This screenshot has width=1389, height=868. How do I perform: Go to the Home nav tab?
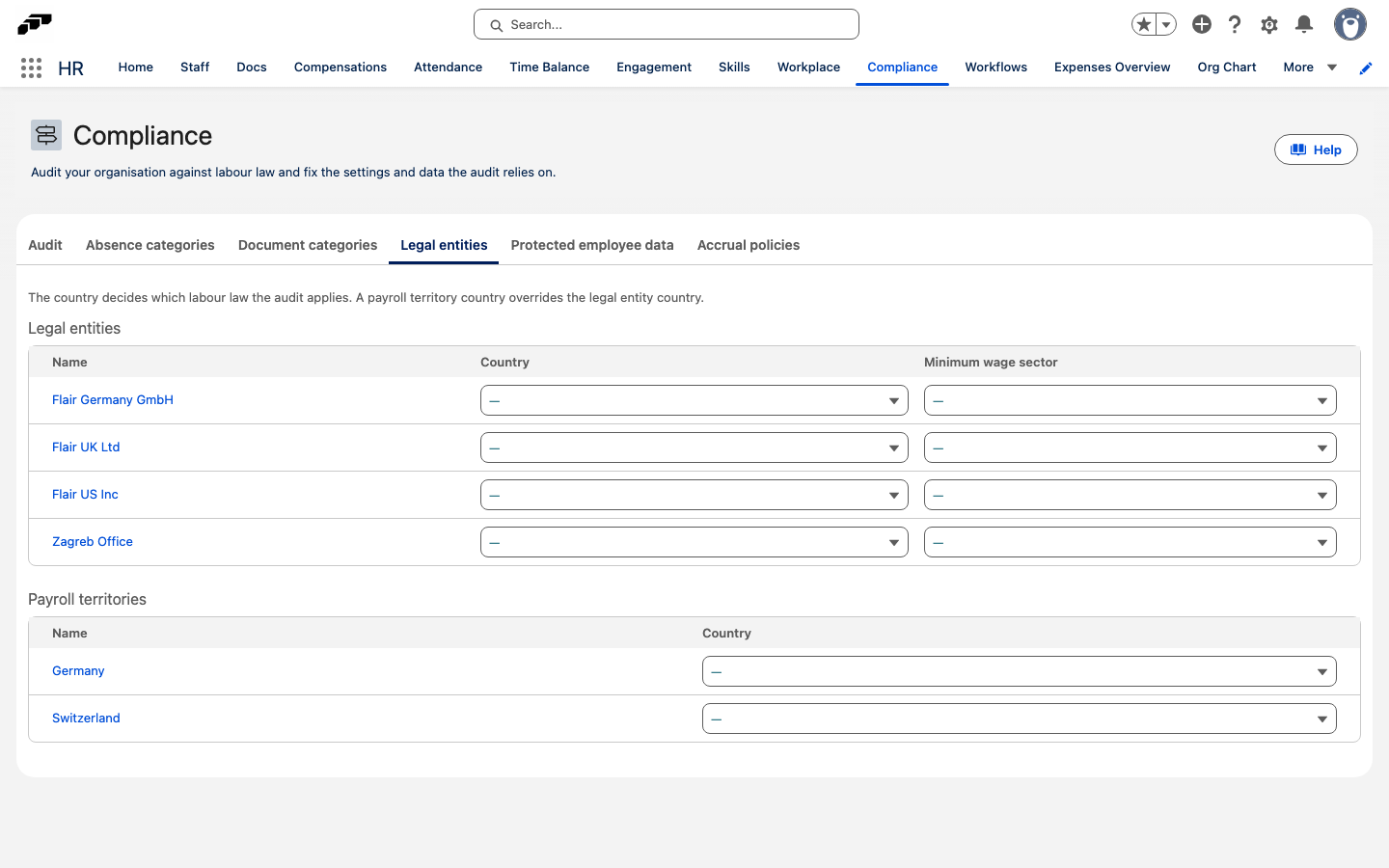tap(136, 68)
